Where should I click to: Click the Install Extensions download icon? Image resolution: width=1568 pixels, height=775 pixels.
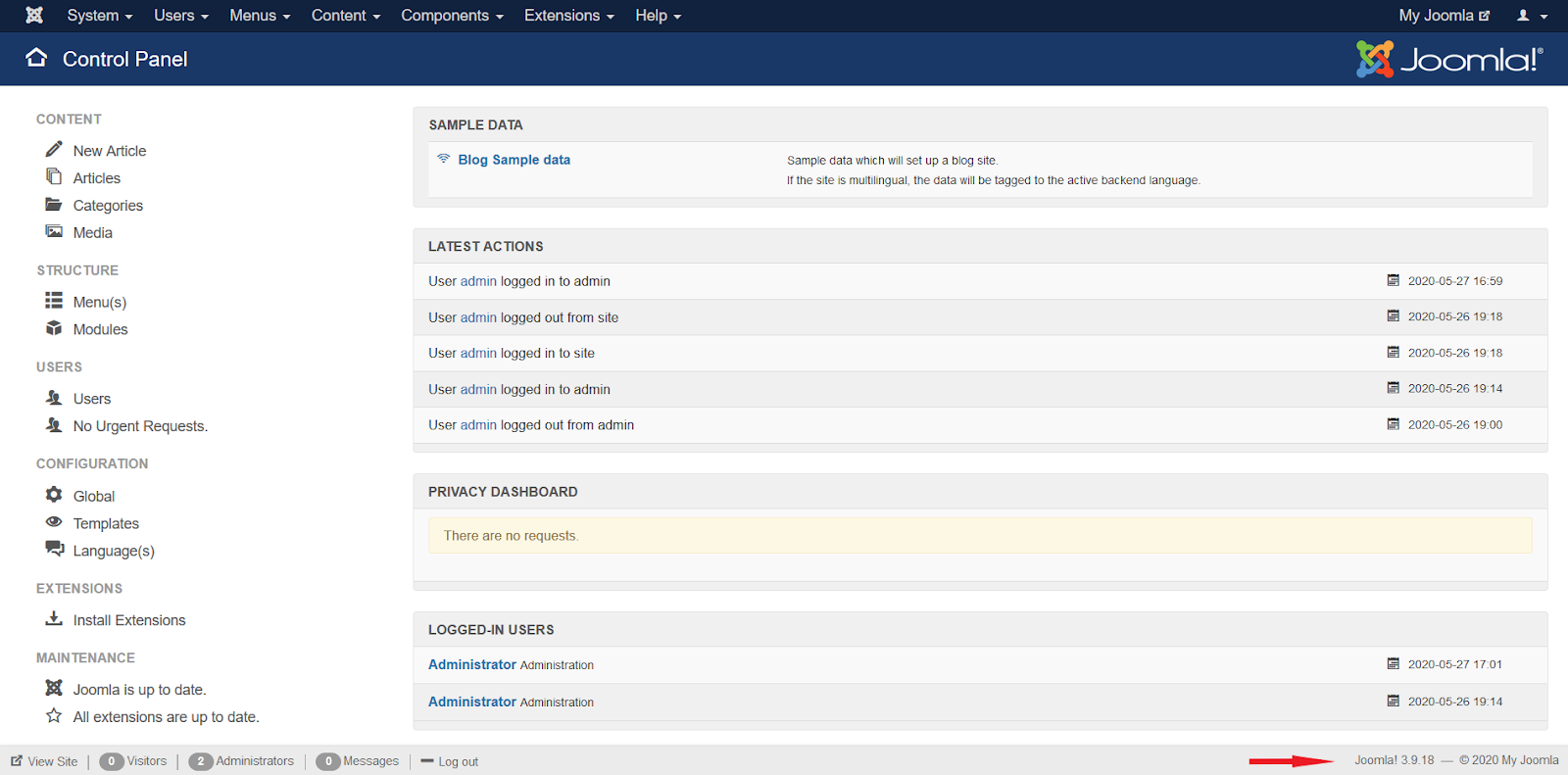pyautogui.click(x=54, y=619)
